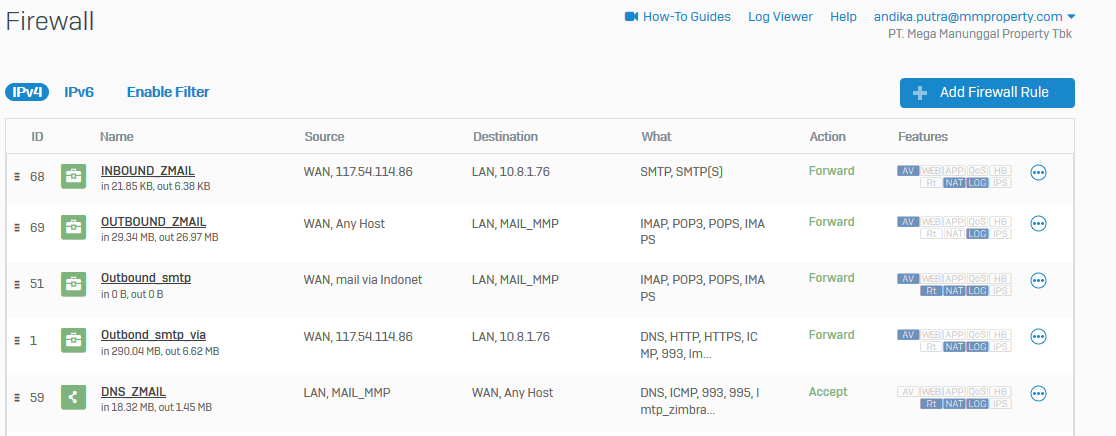Click the share-style icon for DNS_ZMAIL rule
The image size is (1116, 436).
point(73,397)
